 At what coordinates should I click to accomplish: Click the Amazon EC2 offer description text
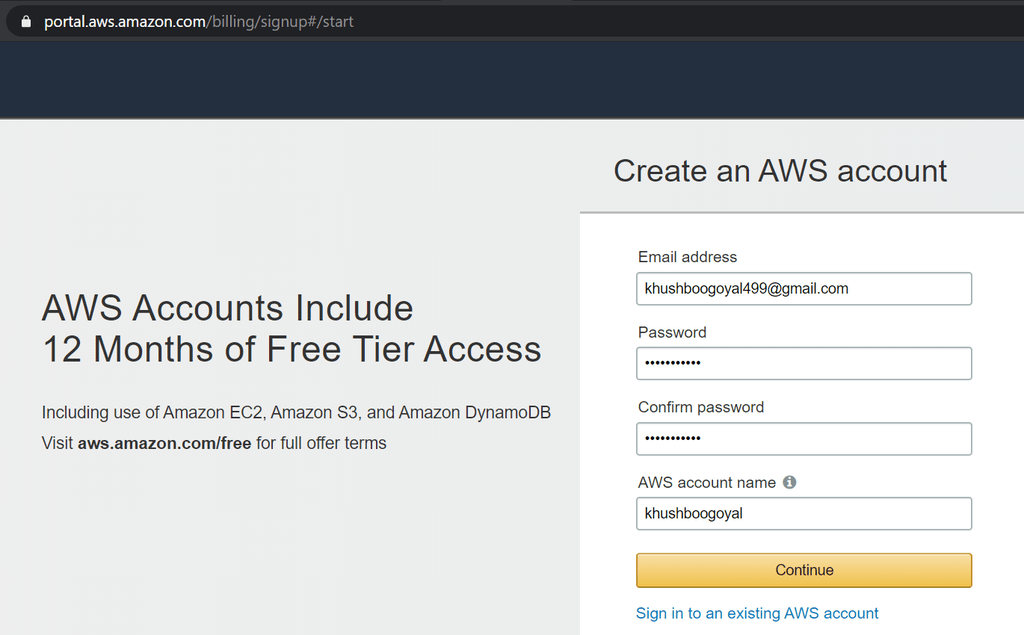296,412
